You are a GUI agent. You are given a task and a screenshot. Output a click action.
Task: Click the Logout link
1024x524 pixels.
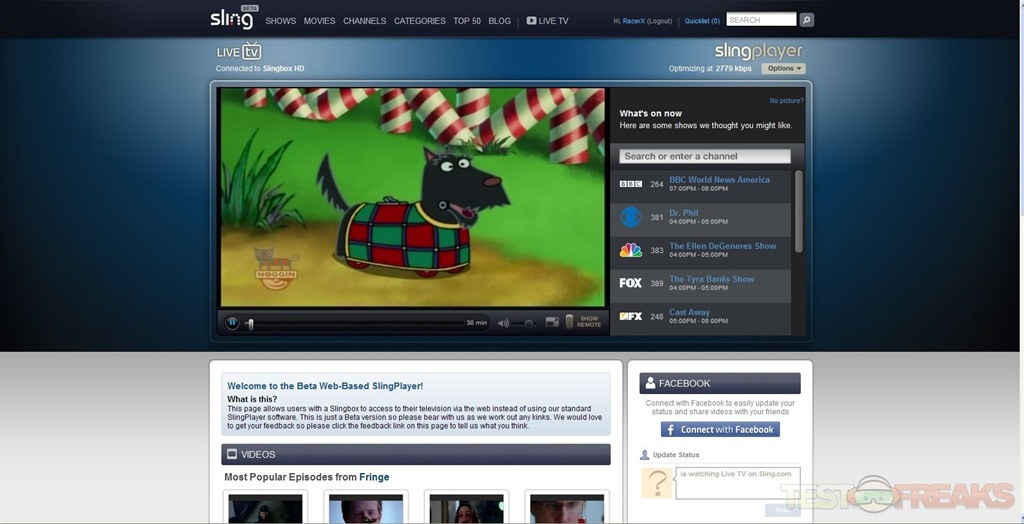coord(660,21)
